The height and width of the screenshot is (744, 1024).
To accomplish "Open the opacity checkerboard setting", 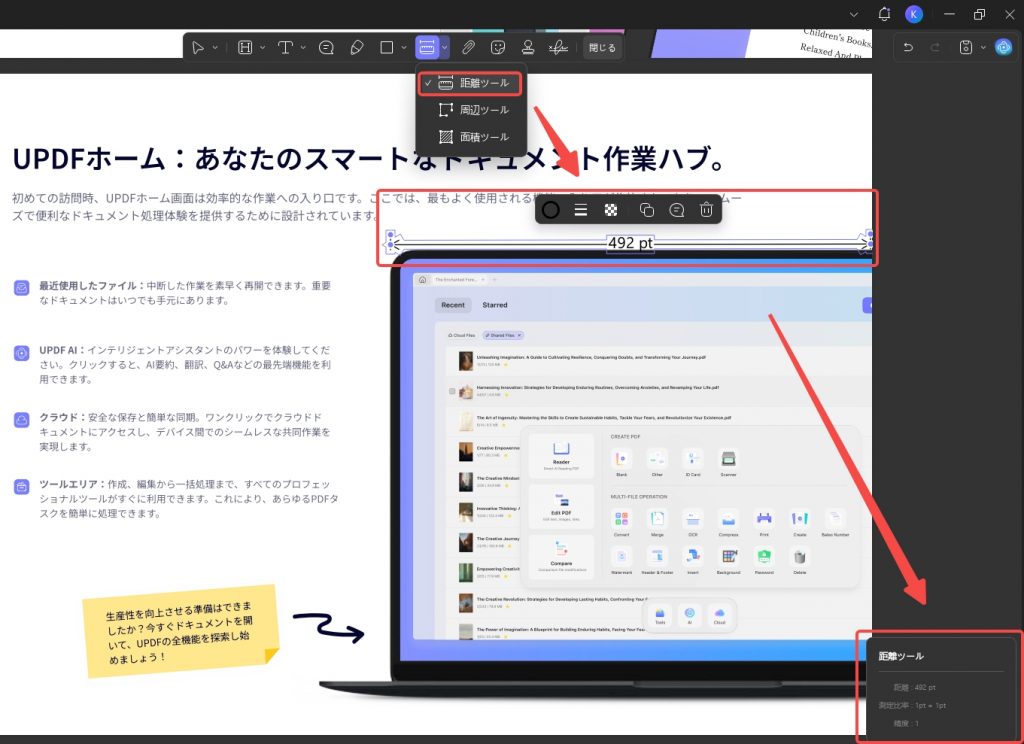I will pyautogui.click(x=611, y=210).
